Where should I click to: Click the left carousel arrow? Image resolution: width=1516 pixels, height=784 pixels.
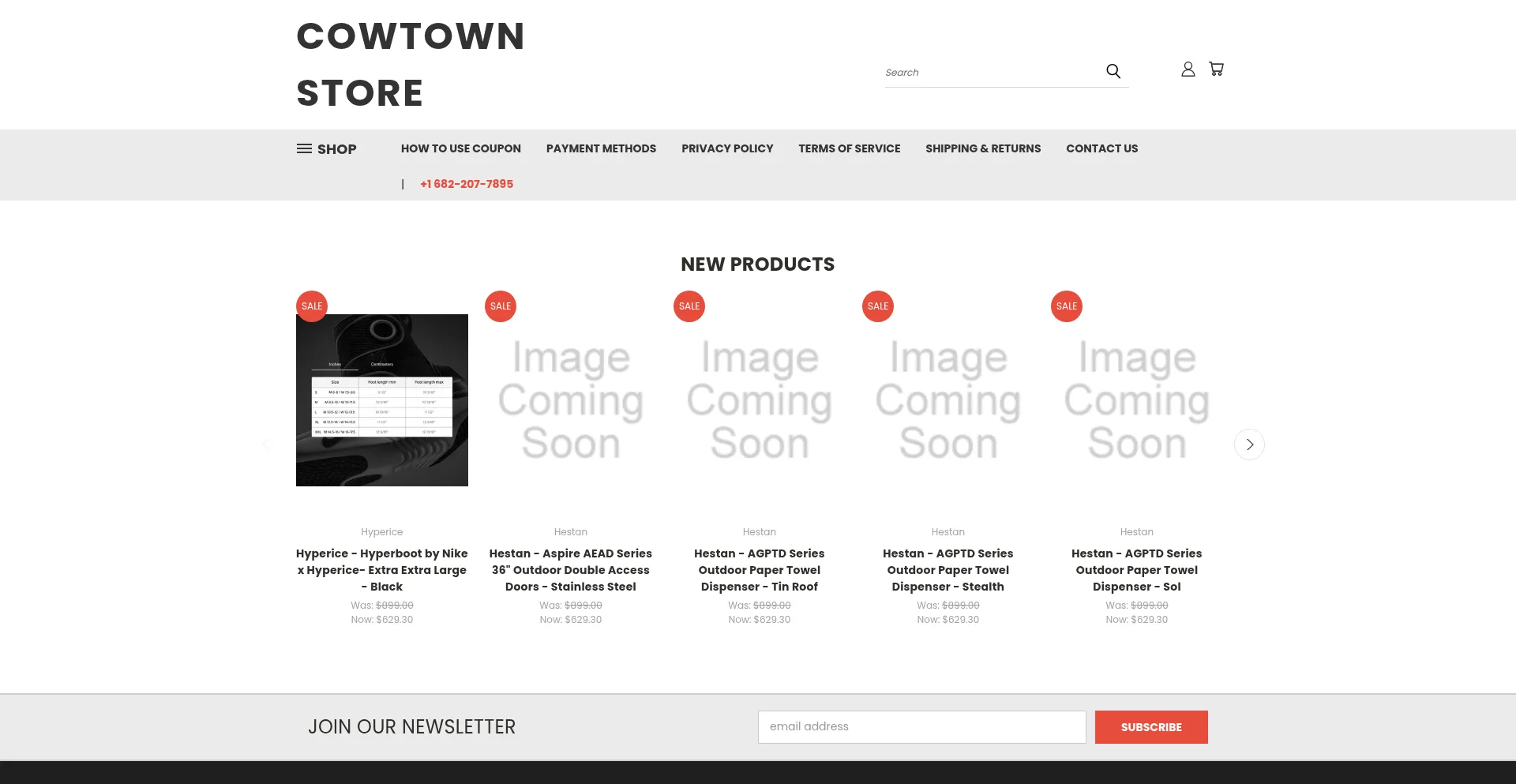pyautogui.click(x=266, y=445)
